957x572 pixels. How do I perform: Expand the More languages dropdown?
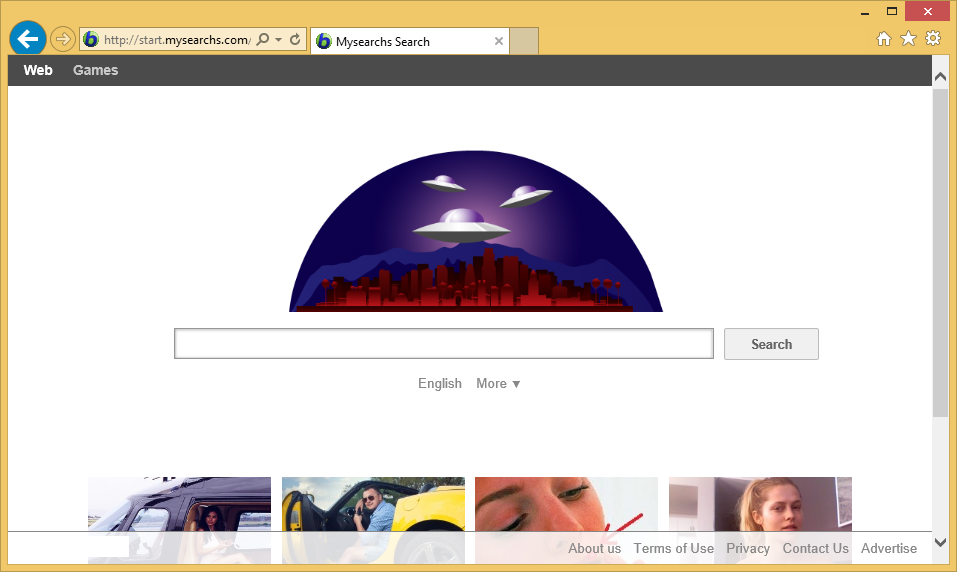click(498, 383)
